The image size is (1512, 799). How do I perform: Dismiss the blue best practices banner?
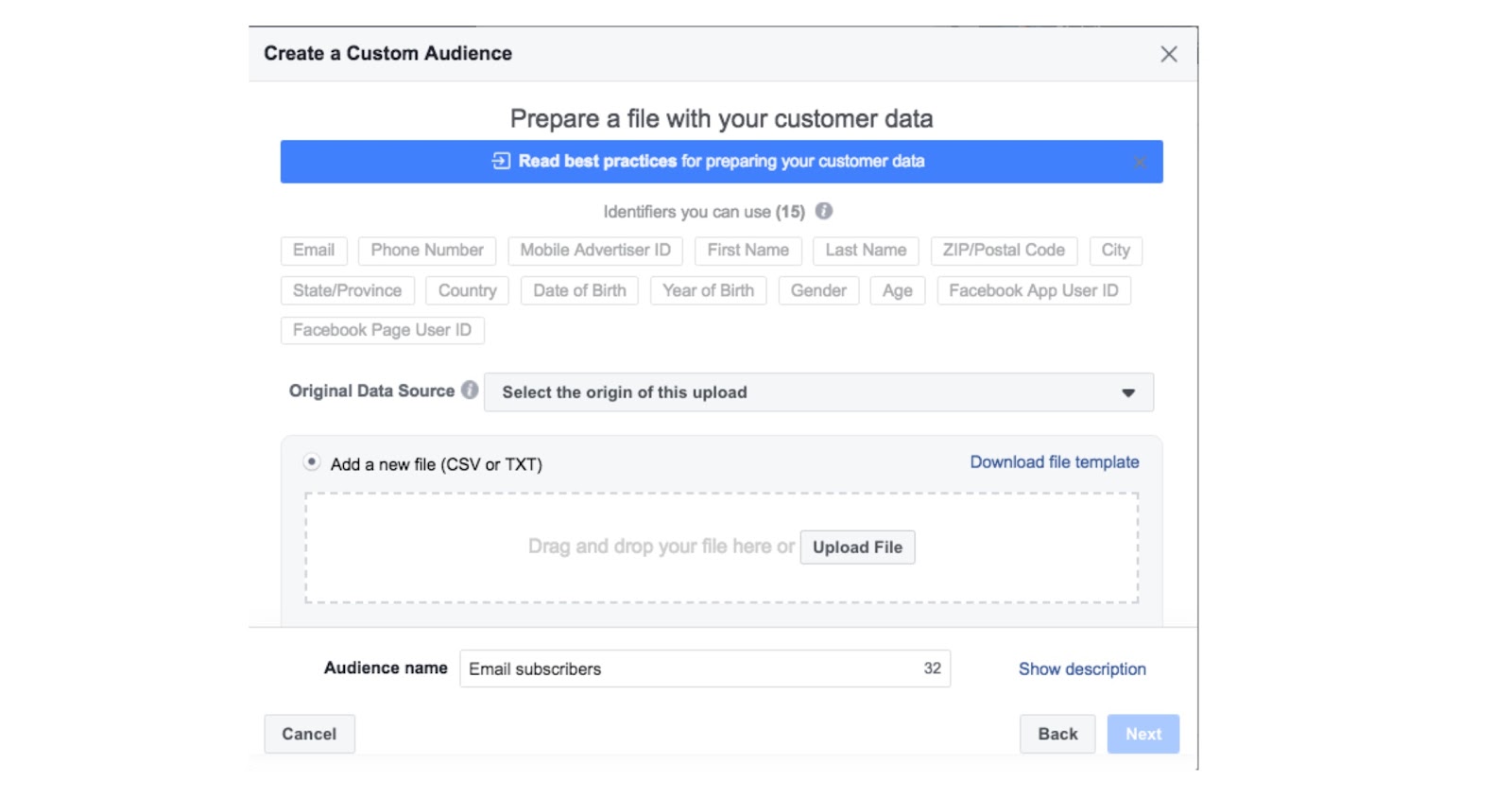click(1140, 162)
